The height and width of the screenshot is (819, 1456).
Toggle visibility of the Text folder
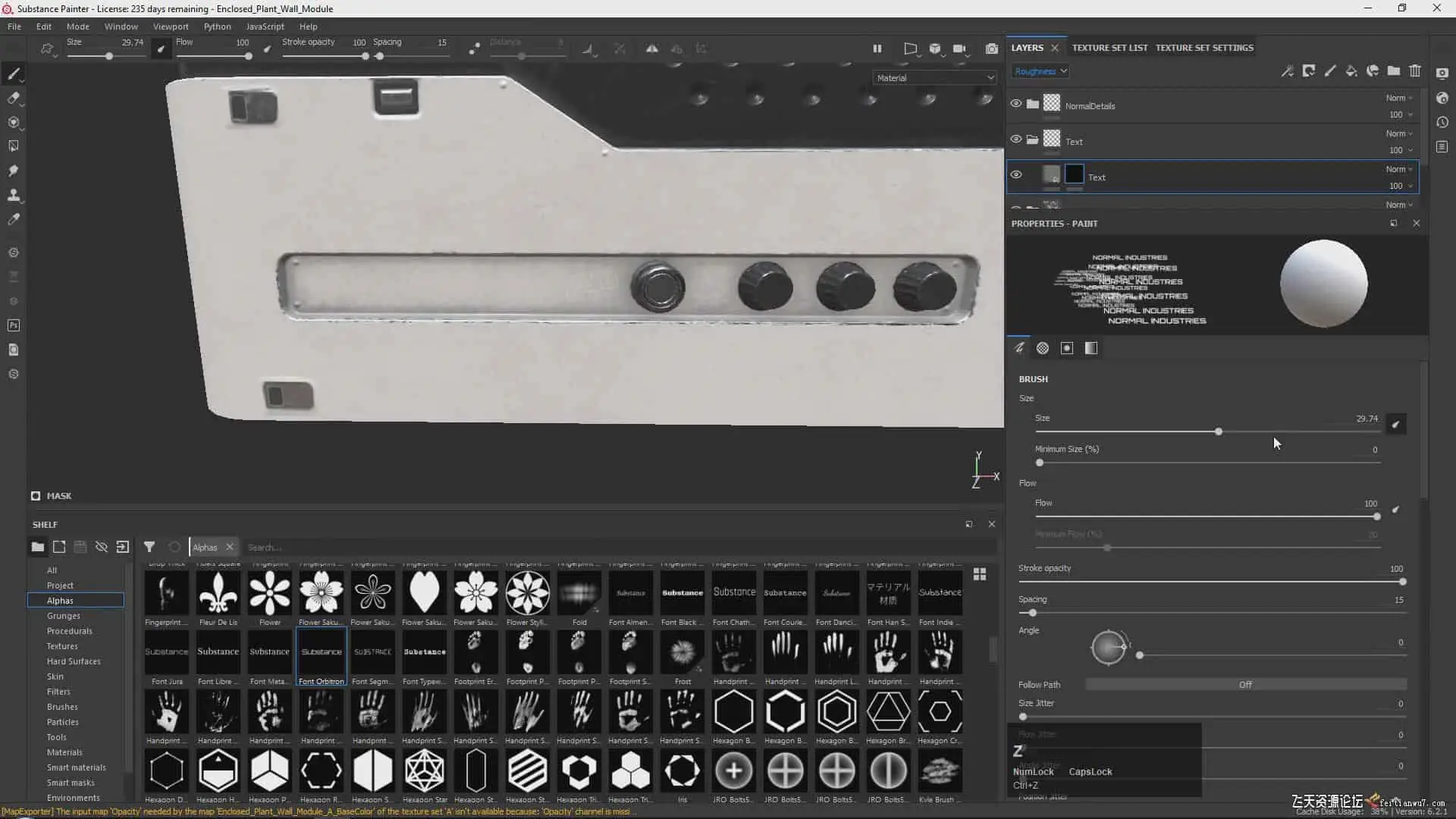(x=1016, y=140)
